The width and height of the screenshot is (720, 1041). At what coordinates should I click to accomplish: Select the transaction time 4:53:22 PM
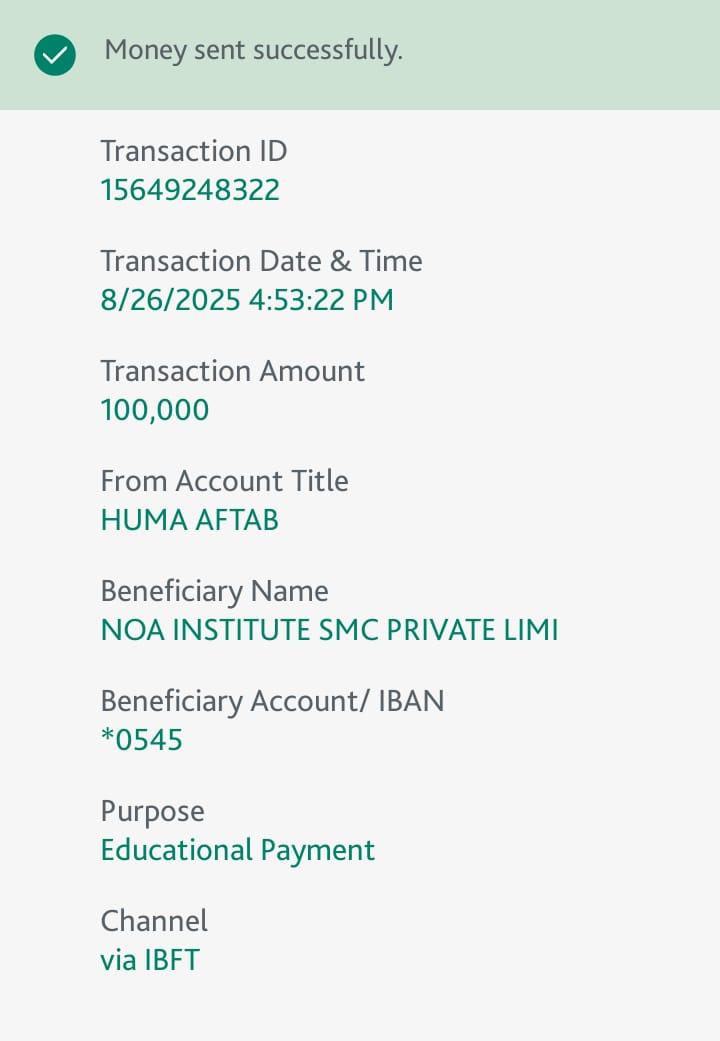321,300
